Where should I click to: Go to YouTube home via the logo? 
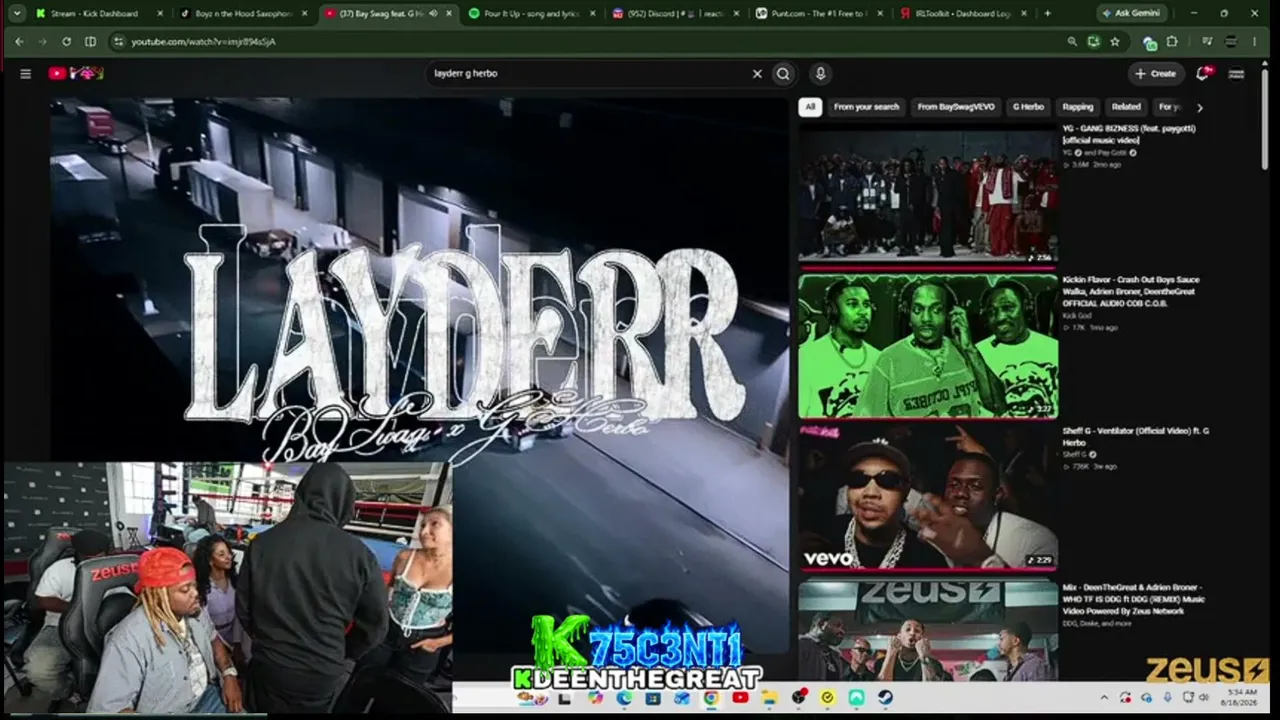75,73
